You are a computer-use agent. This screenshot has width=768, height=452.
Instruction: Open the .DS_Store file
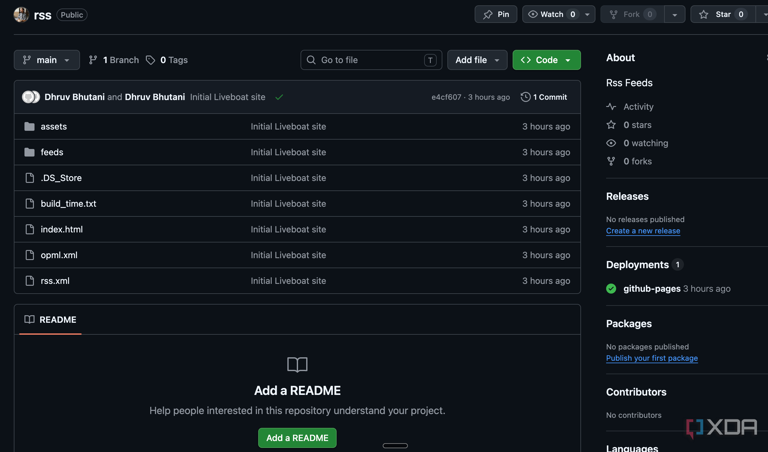click(x=61, y=178)
